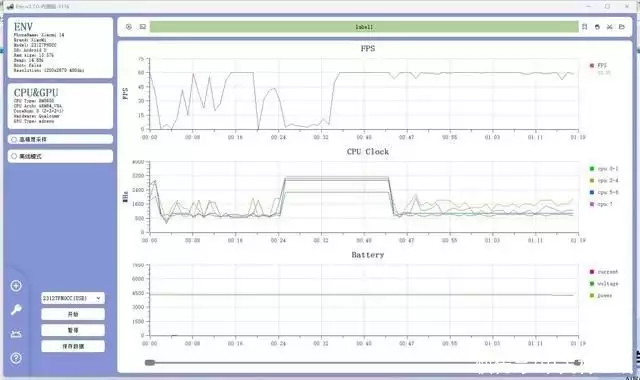Click the bookmark icon right of label1 bar
Screen dimensions: 640x380
pos(584,27)
